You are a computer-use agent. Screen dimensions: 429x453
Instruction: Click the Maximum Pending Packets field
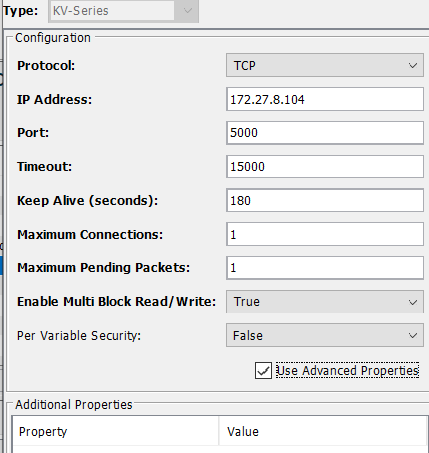tap(325, 268)
